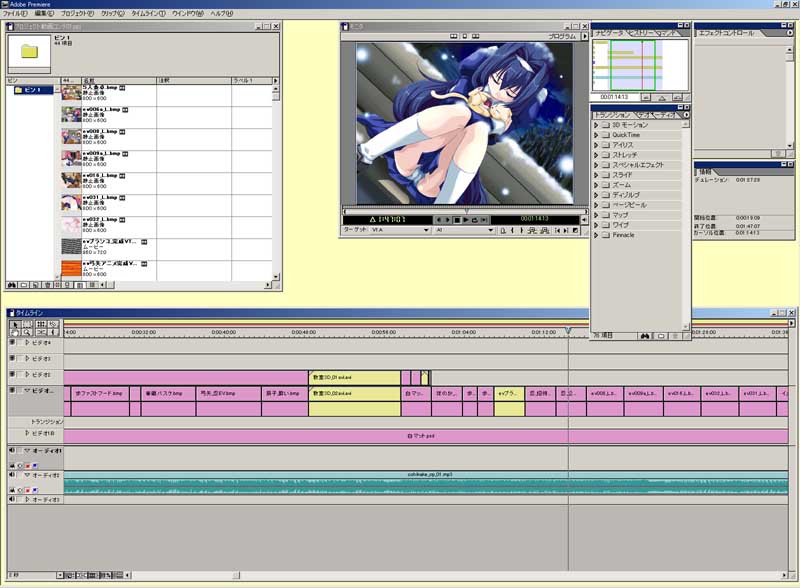
Task: Open the Timeline menu
Action: tap(148, 13)
